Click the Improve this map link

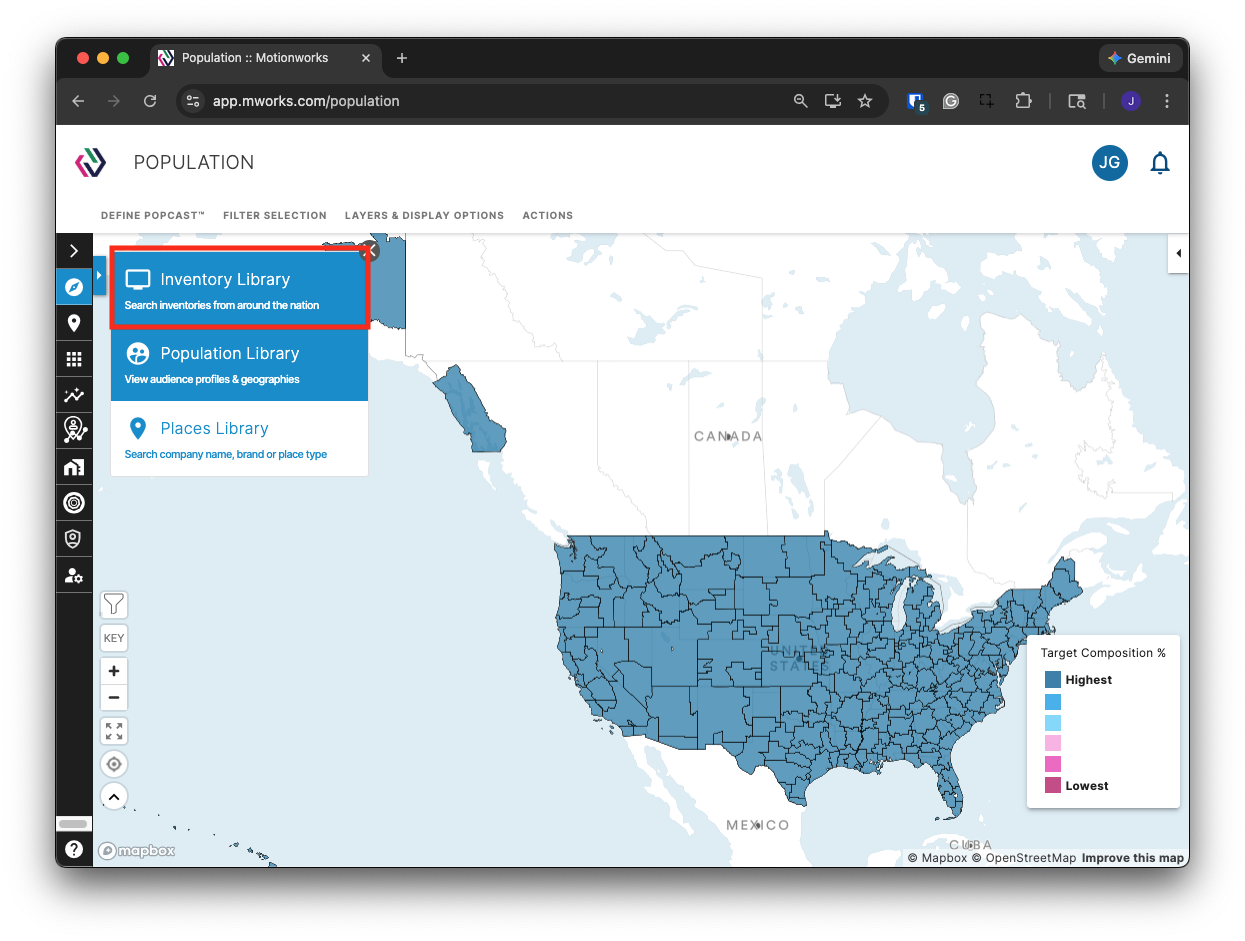point(1133,858)
